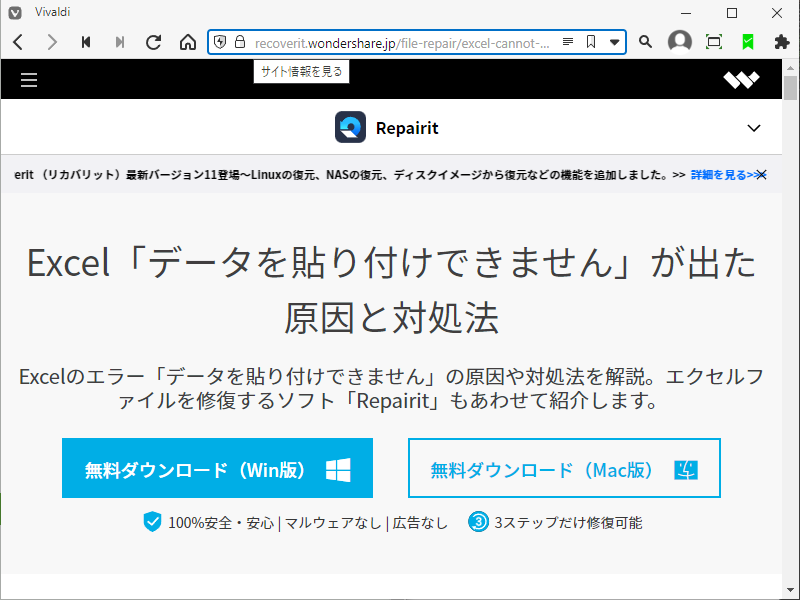This screenshot has width=800, height=600.
Task: Click the Repairit app logo
Action: click(351, 127)
